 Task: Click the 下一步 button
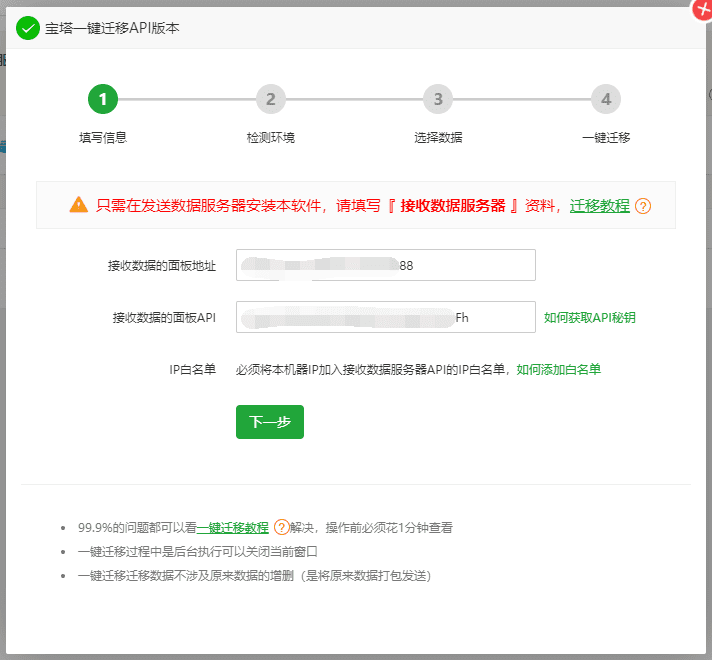[270, 422]
